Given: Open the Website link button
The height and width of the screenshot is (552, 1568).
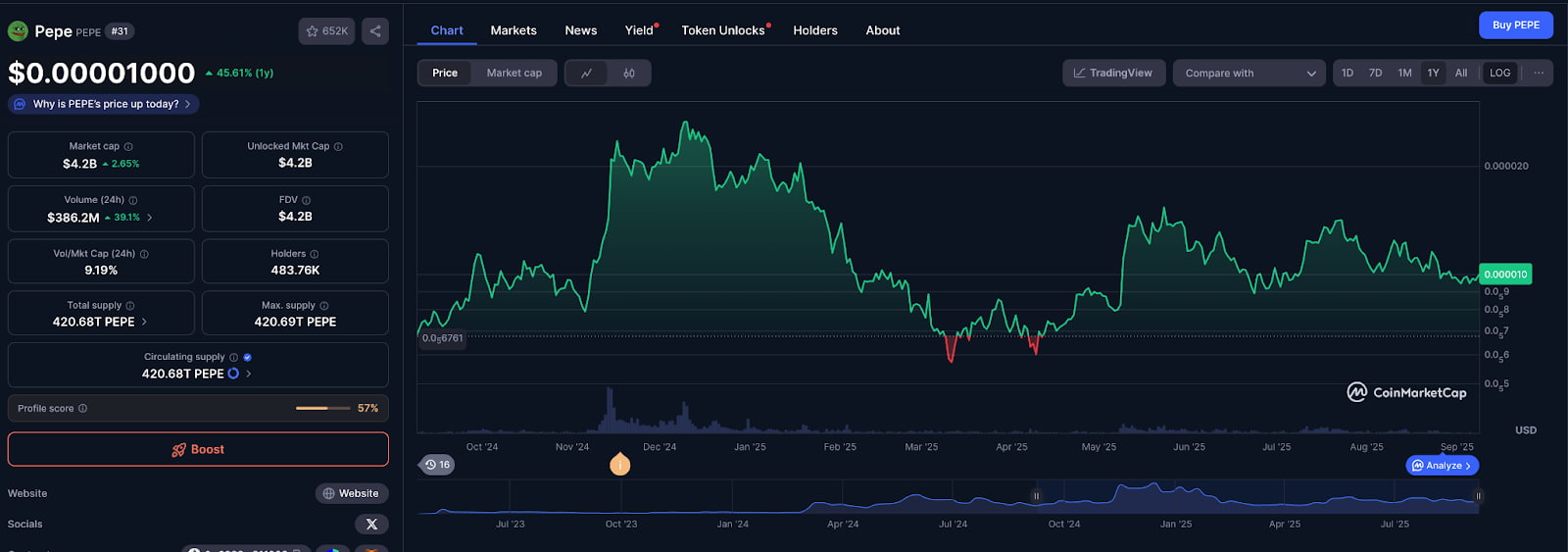Looking at the screenshot, I should 352,493.
